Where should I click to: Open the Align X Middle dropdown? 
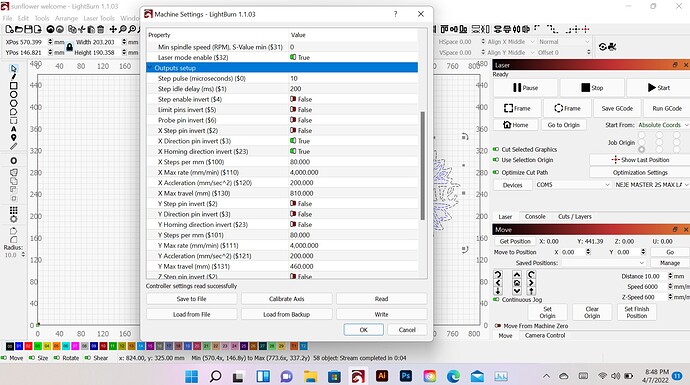pyautogui.click(x=510, y=42)
